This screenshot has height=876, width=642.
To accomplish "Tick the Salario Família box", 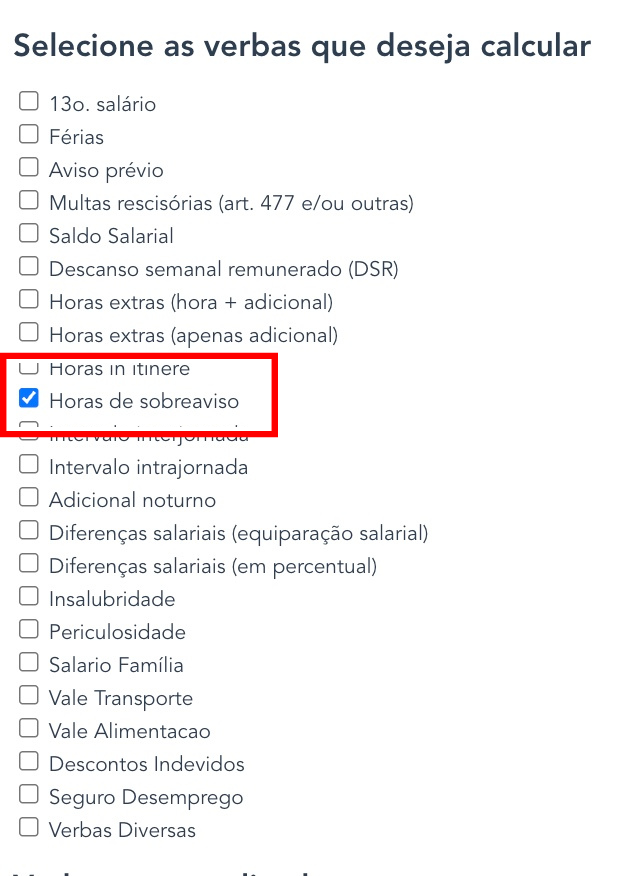I will (x=29, y=662).
